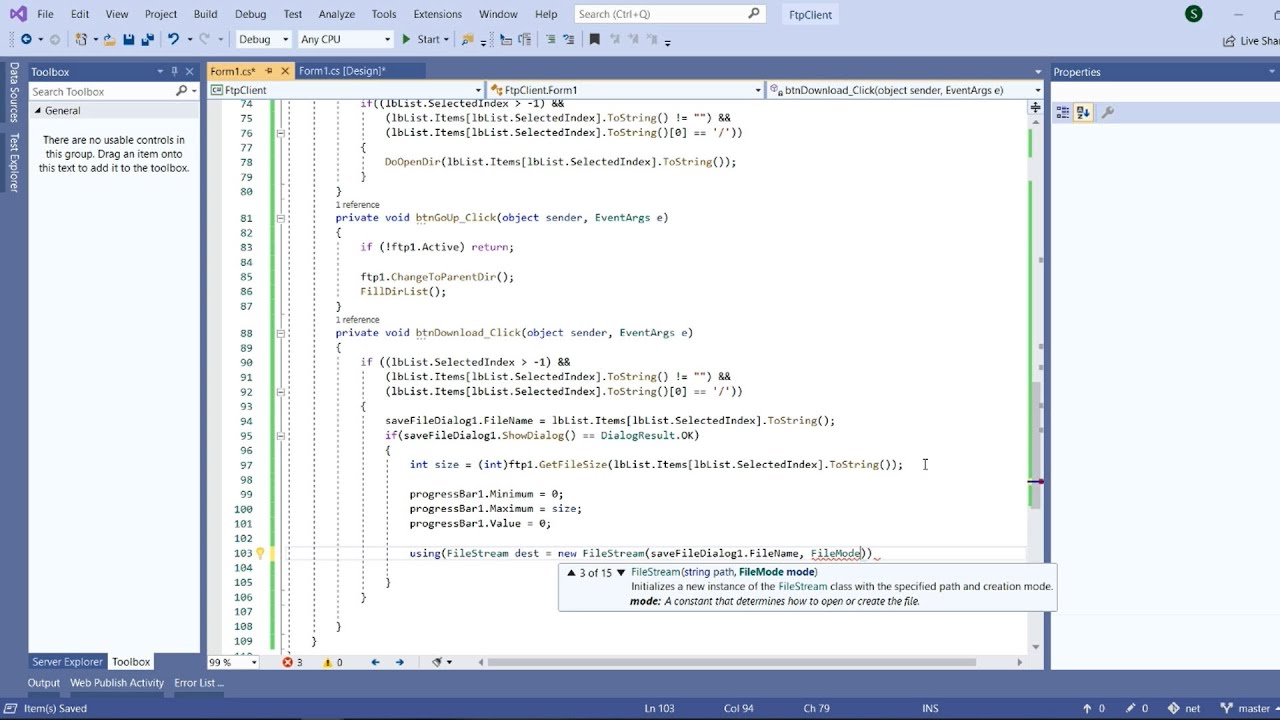The height and width of the screenshot is (720, 1280).
Task: Open the Any CPU platform dropdown
Action: [346, 39]
